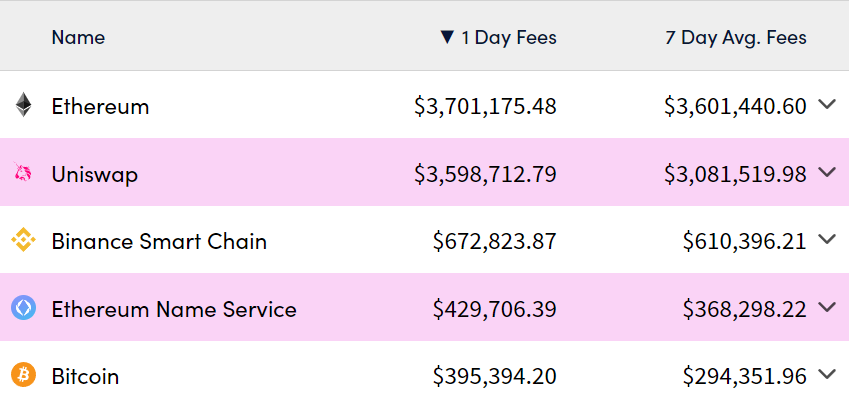Open the Ethereum Name Service row chevron
The height and width of the screenshot is (408, 849).
coord(826,307)
